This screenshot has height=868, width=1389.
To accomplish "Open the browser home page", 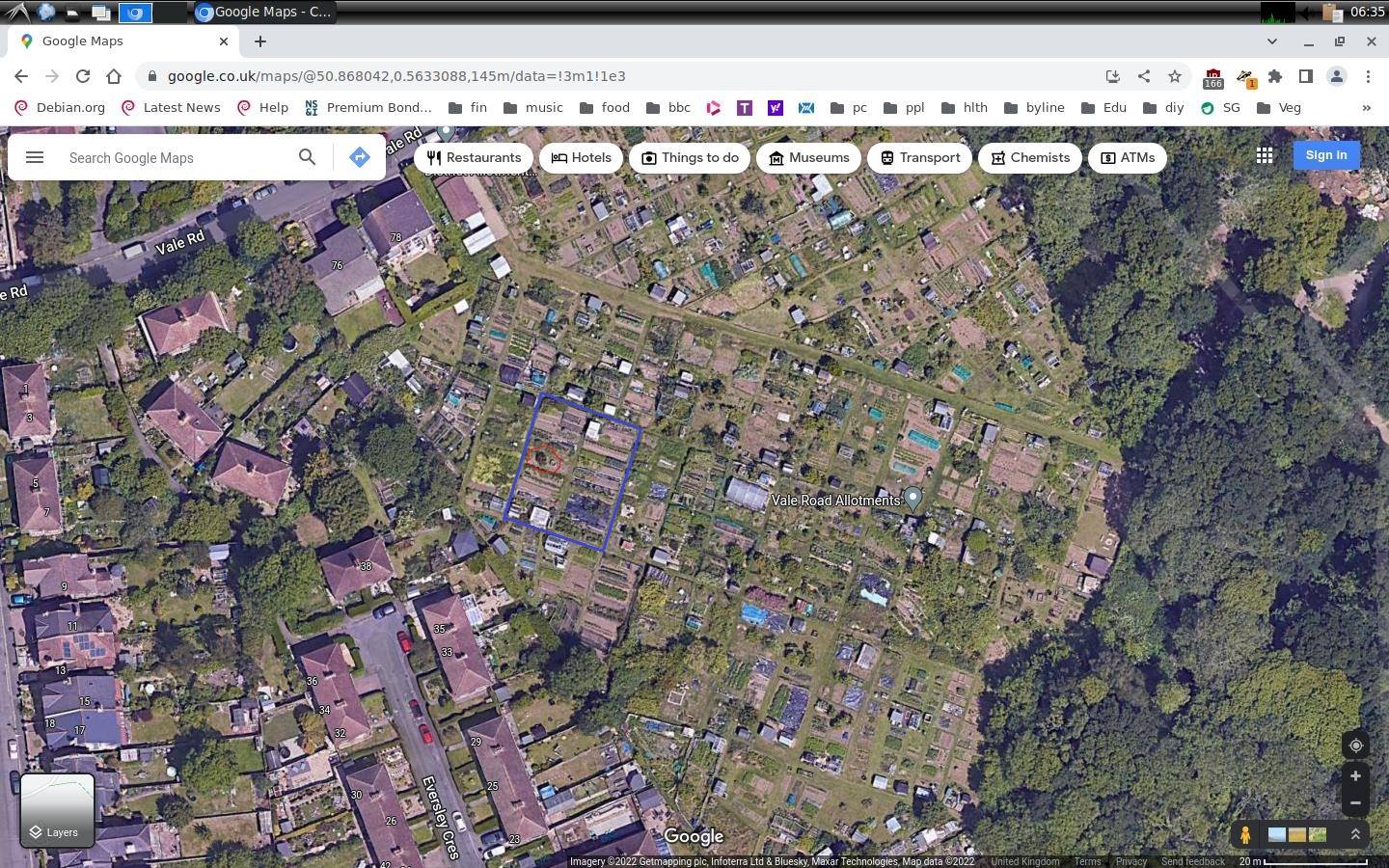I will (x=114, y=76).
